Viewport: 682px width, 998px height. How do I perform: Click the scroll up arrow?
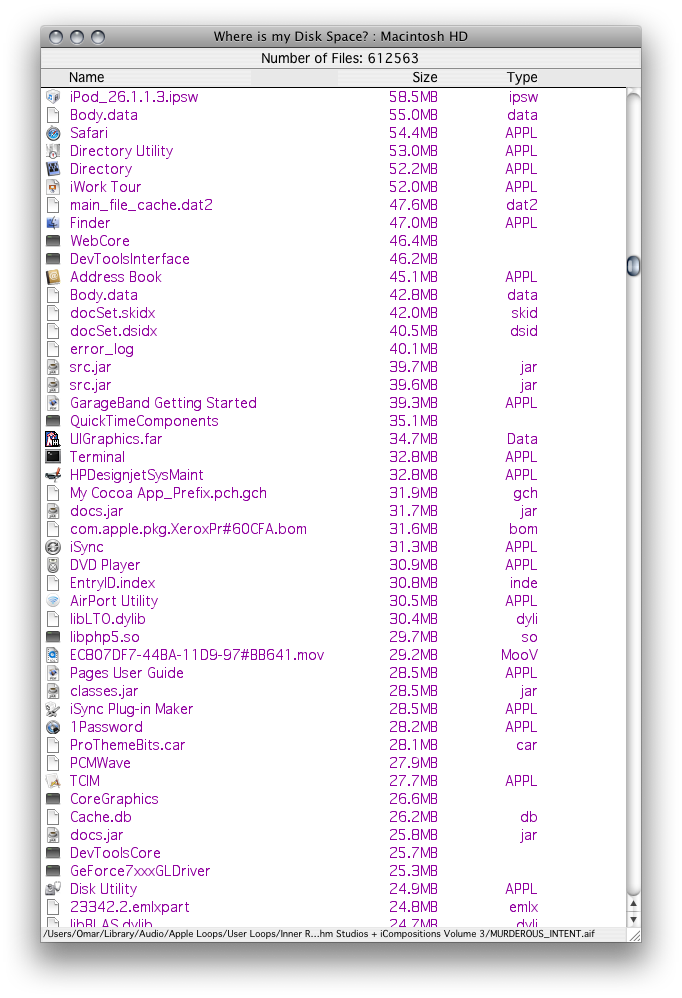(634, 903)
